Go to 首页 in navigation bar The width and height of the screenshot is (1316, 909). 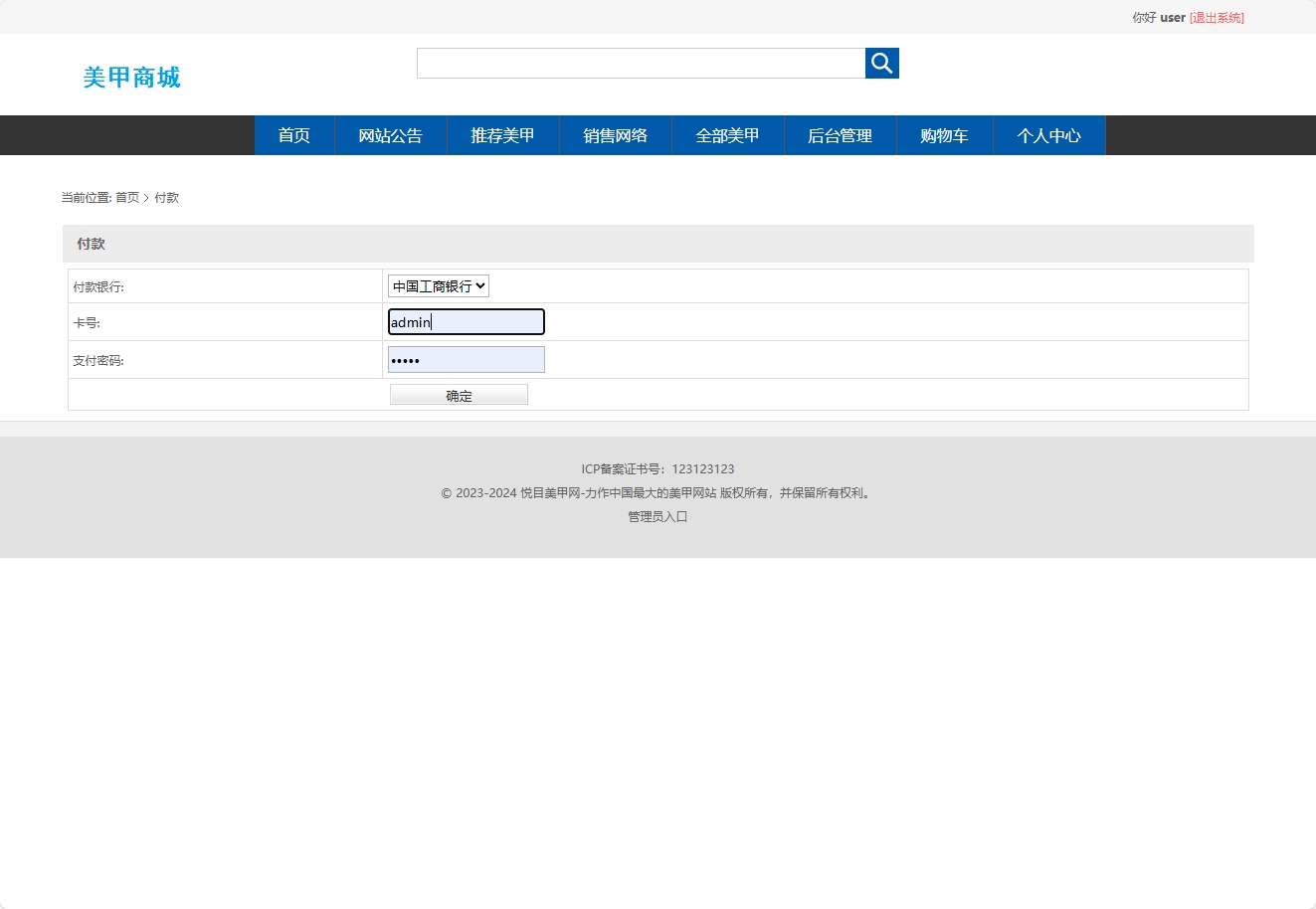[294, 135]
